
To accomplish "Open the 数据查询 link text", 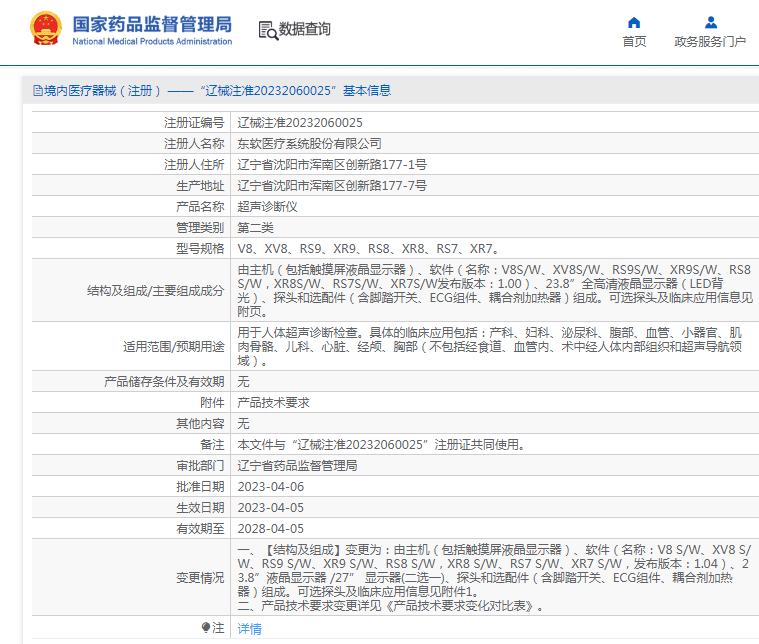I will [305, 30].
